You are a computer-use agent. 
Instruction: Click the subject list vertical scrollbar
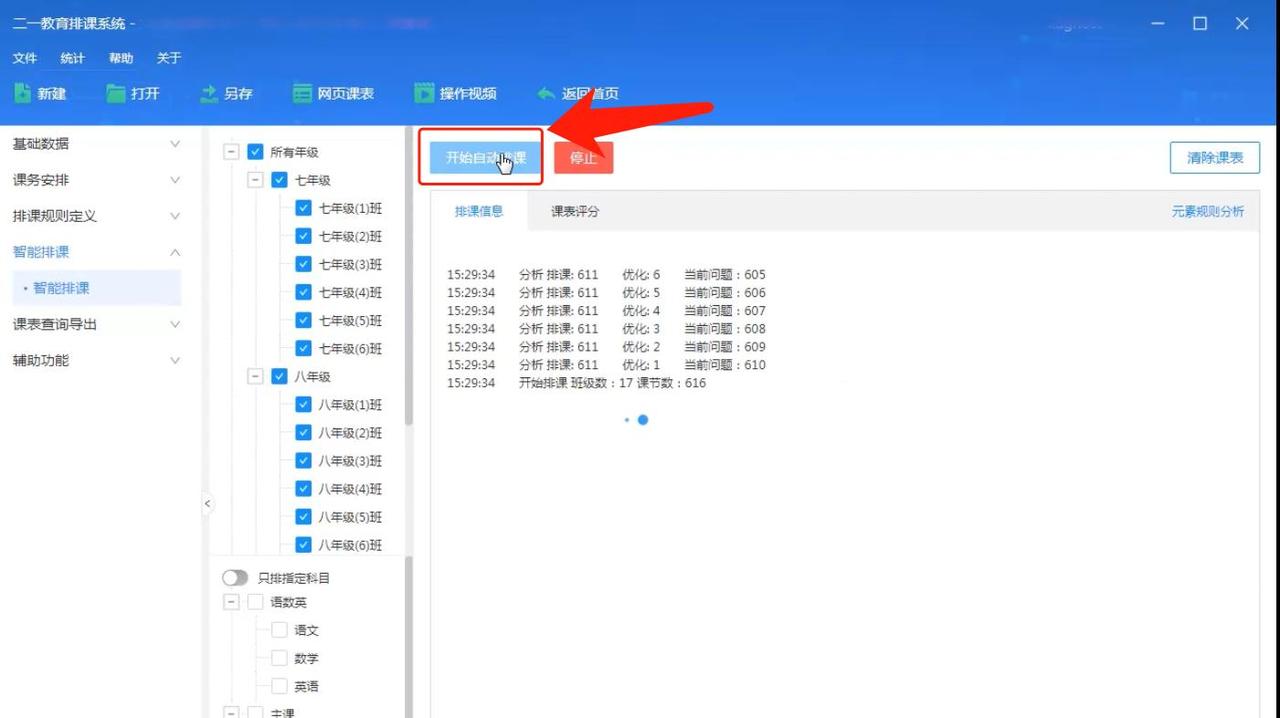(x=408, y=637)
